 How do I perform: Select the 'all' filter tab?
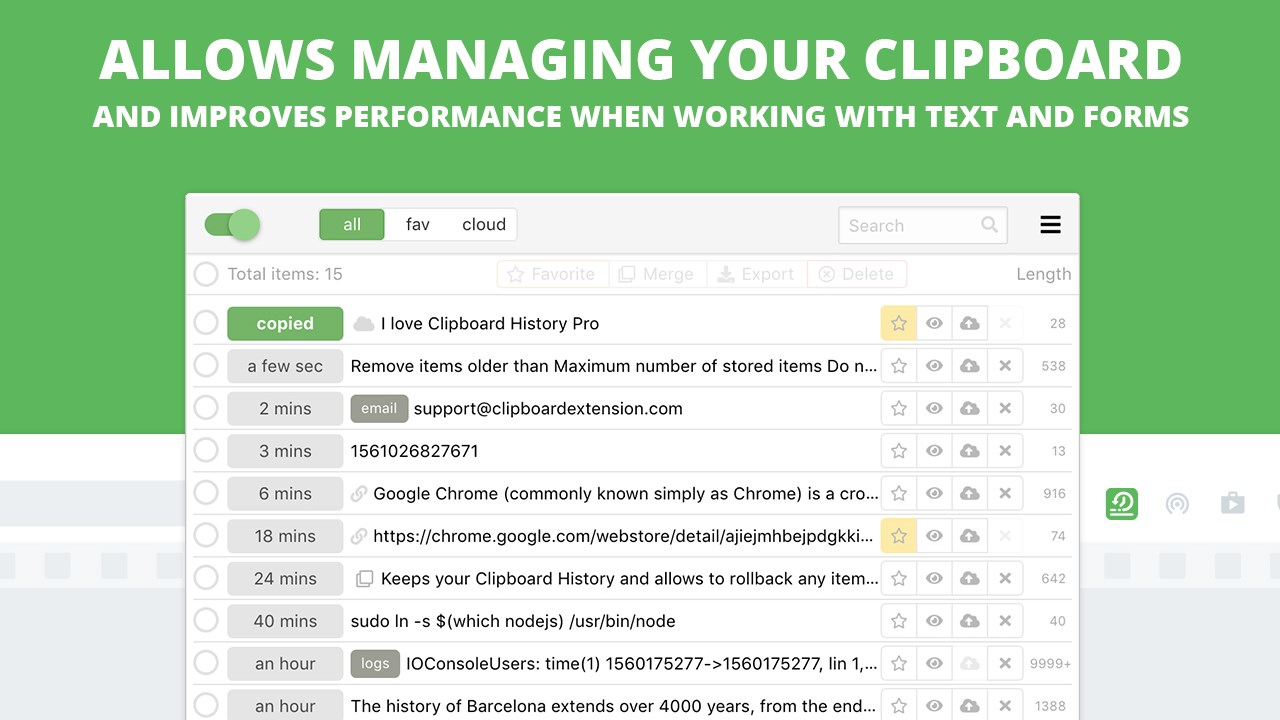click(x=352, y=225)
